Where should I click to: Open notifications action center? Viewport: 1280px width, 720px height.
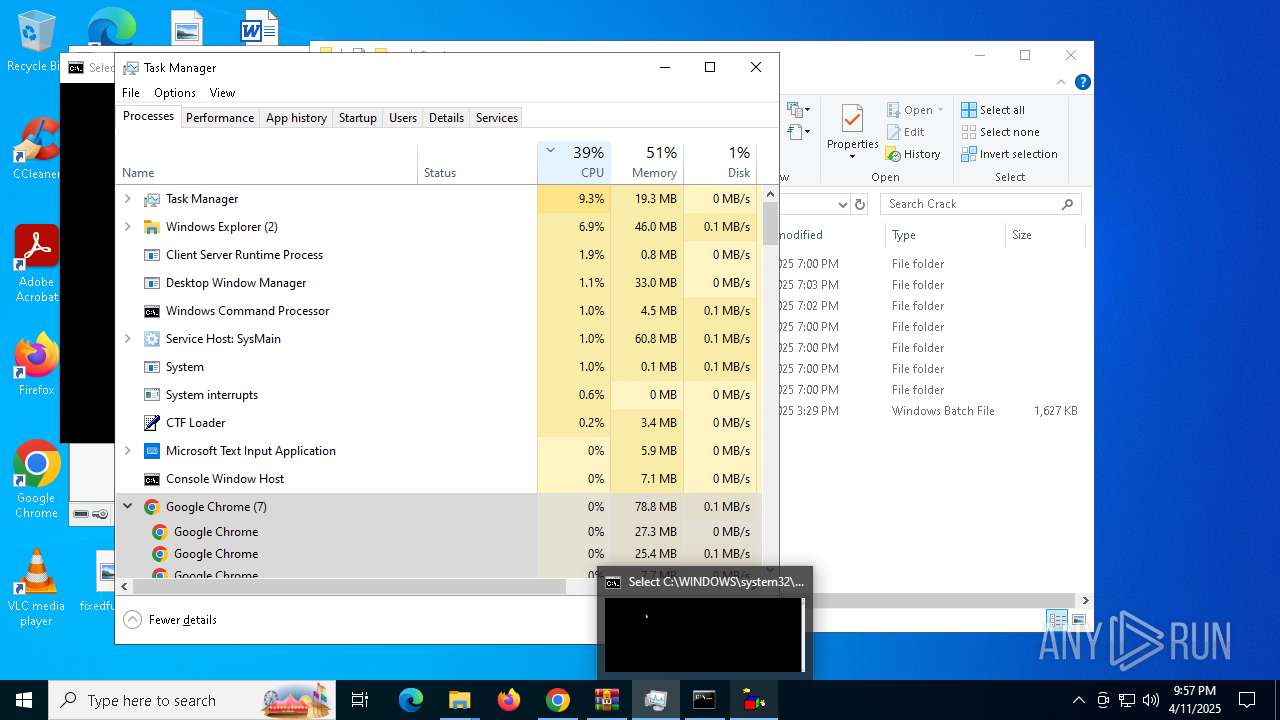click(x=1247, y=700)
